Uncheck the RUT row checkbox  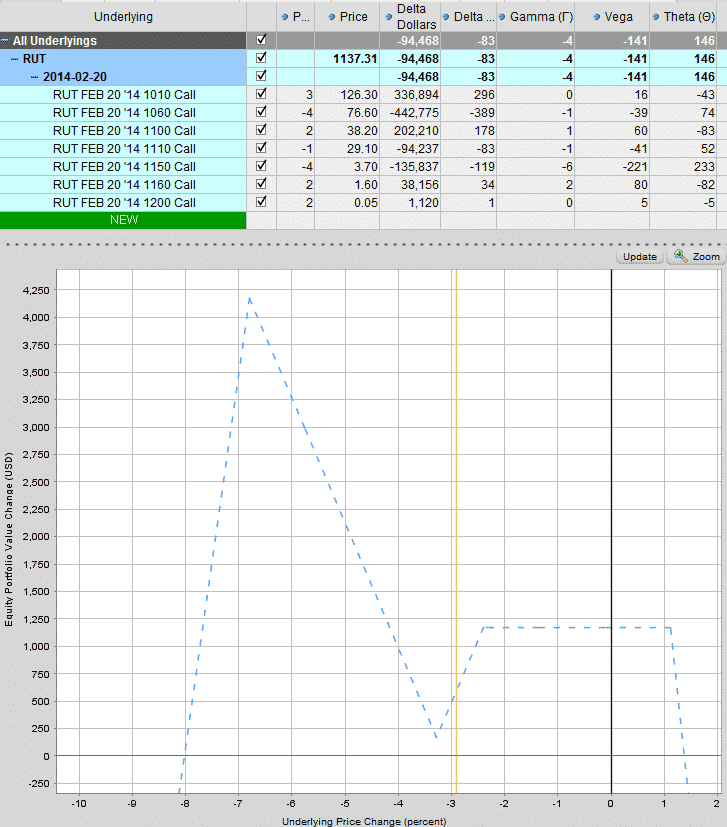(261, 57)
